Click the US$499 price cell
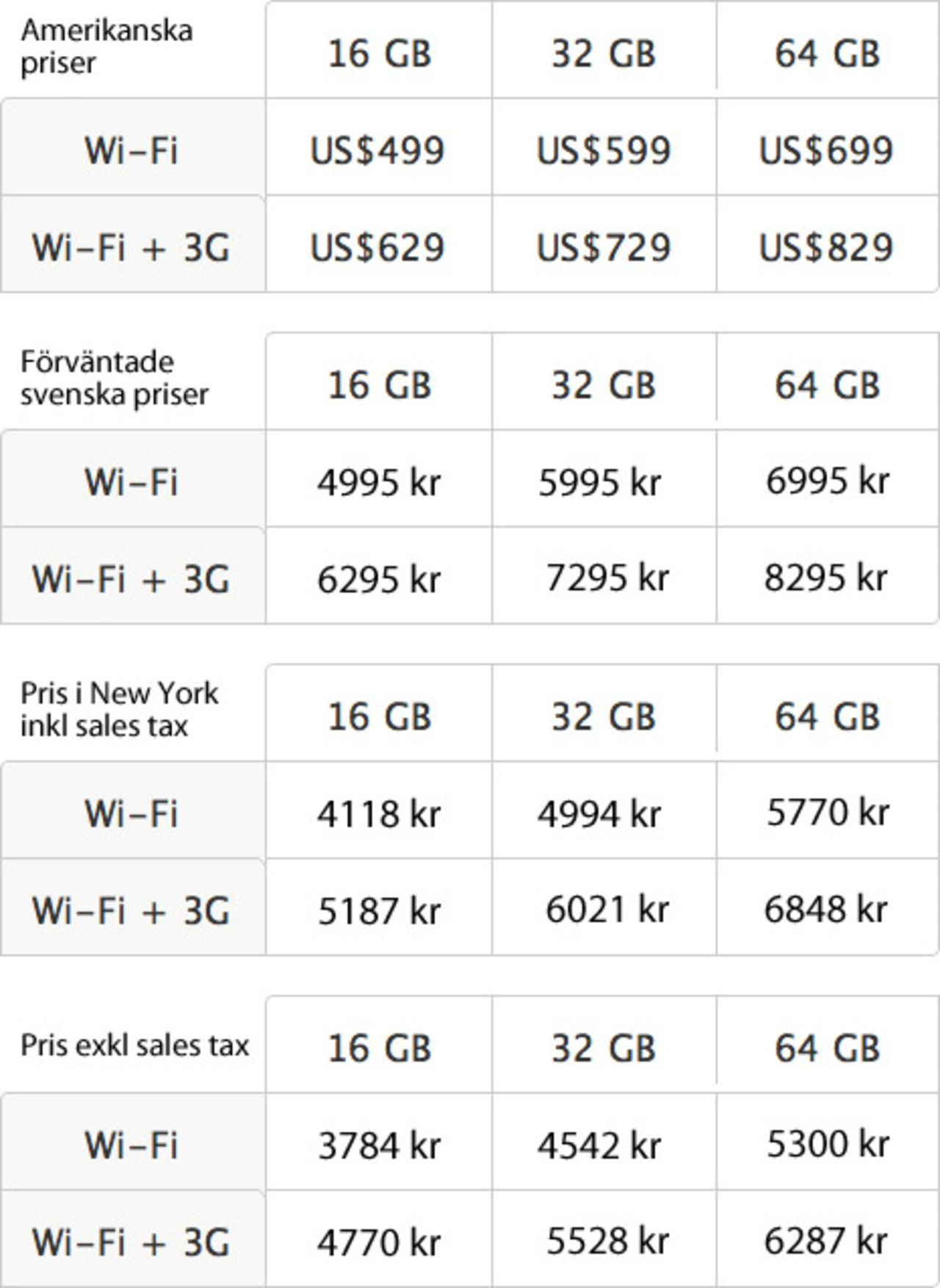 377,150
